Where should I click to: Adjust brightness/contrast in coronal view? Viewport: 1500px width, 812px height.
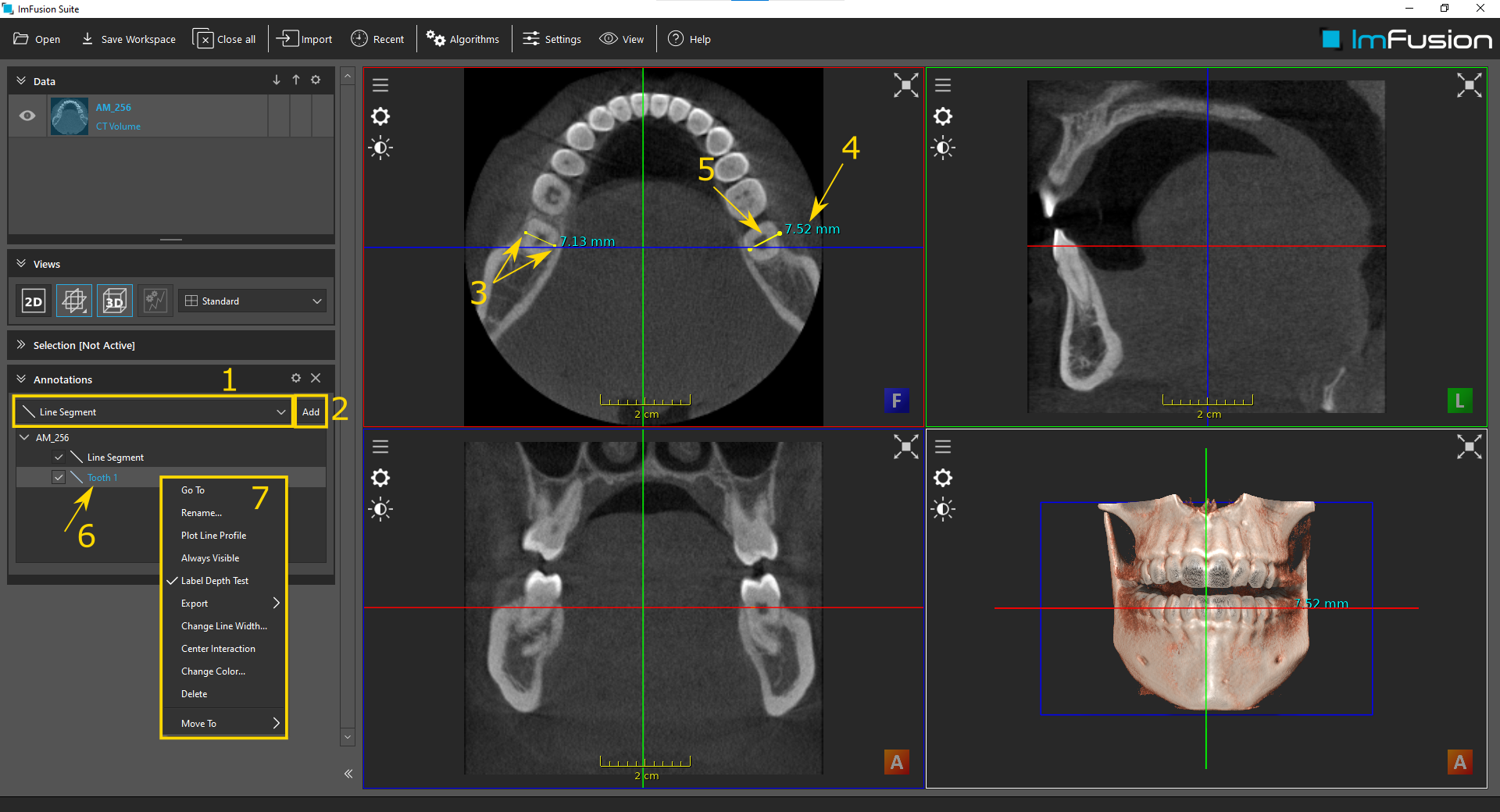click(380, 509)
